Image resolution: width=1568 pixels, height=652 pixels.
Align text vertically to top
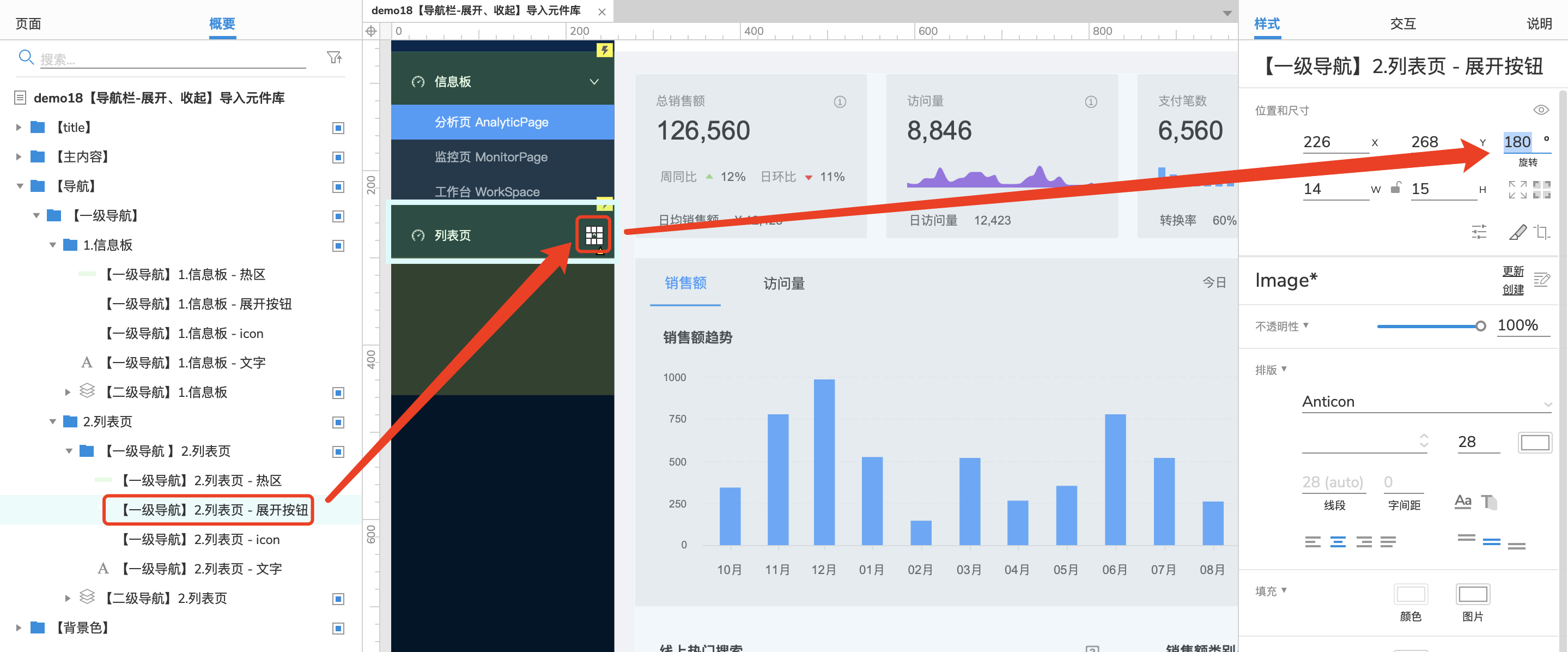point(1466,538)
